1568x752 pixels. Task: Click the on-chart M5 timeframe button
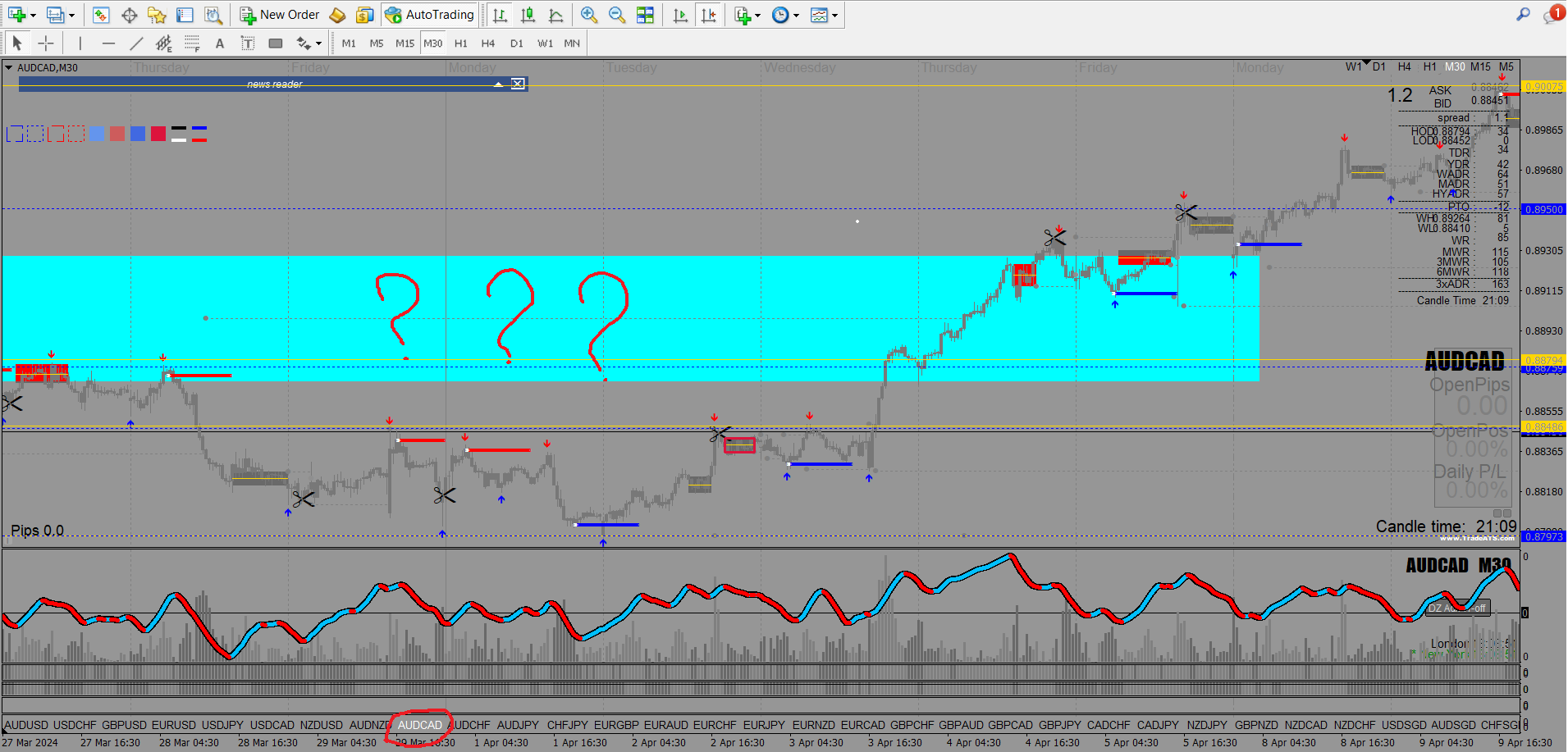(x=1506, y=66)
